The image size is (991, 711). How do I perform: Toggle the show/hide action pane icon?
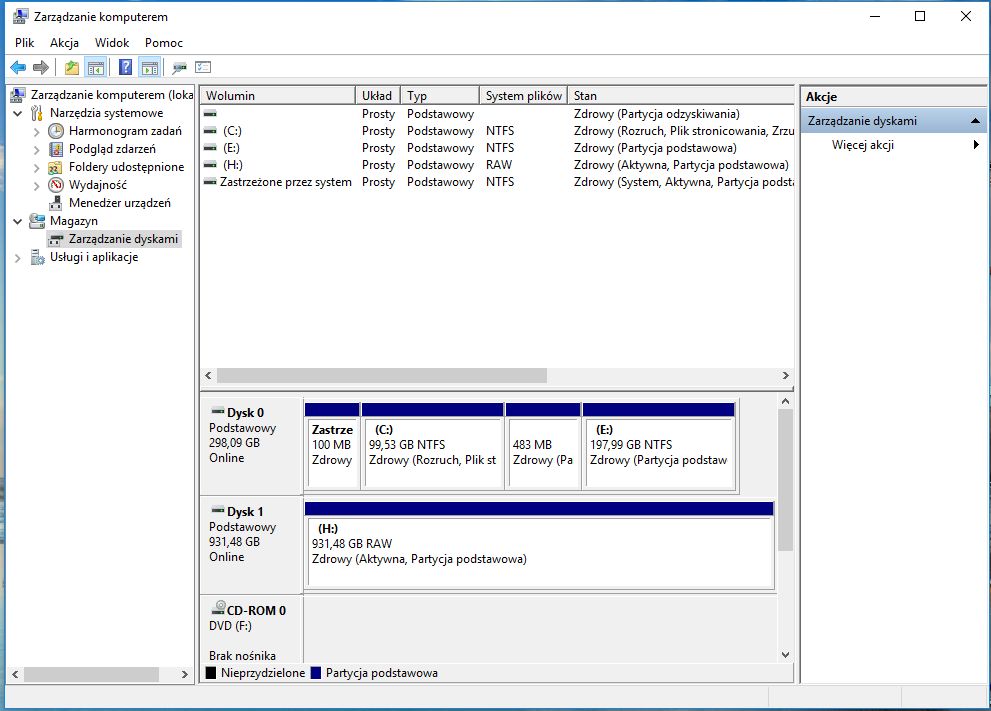click(150, 67)
